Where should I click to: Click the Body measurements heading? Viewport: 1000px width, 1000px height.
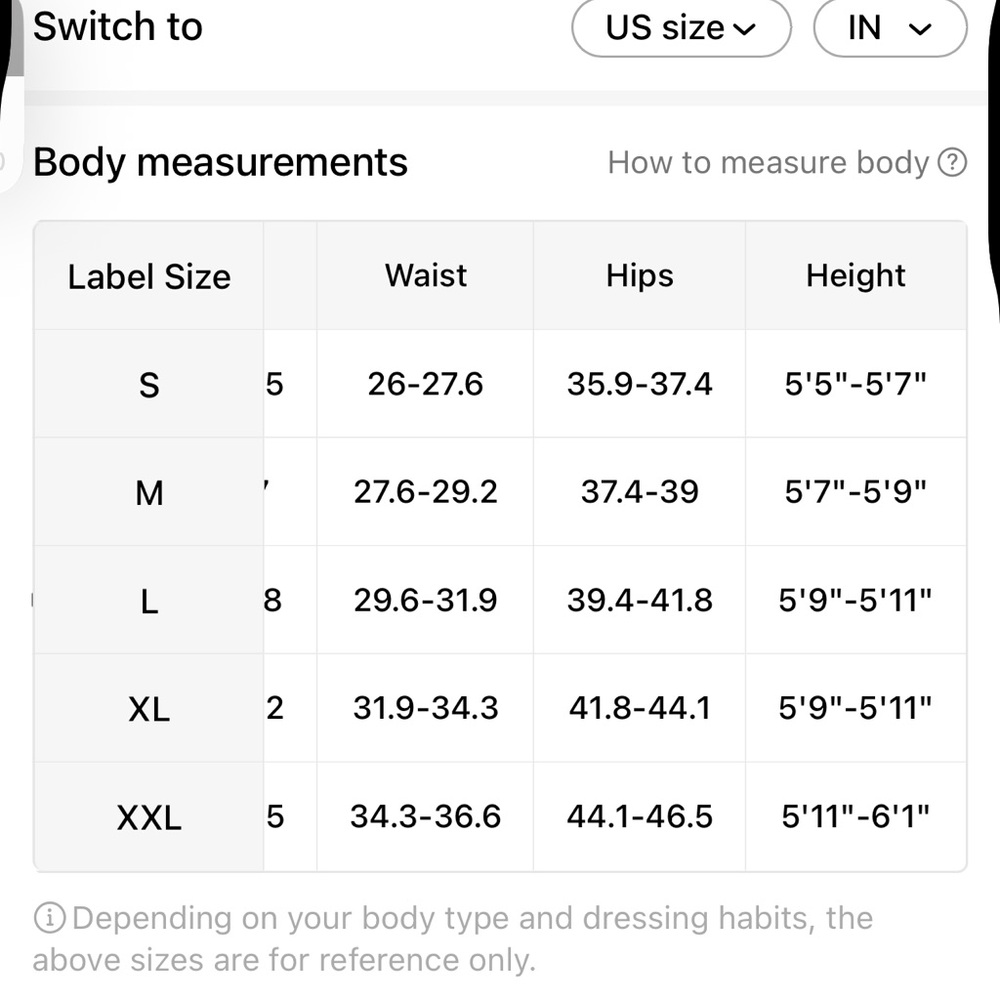(x=220, y=162)
